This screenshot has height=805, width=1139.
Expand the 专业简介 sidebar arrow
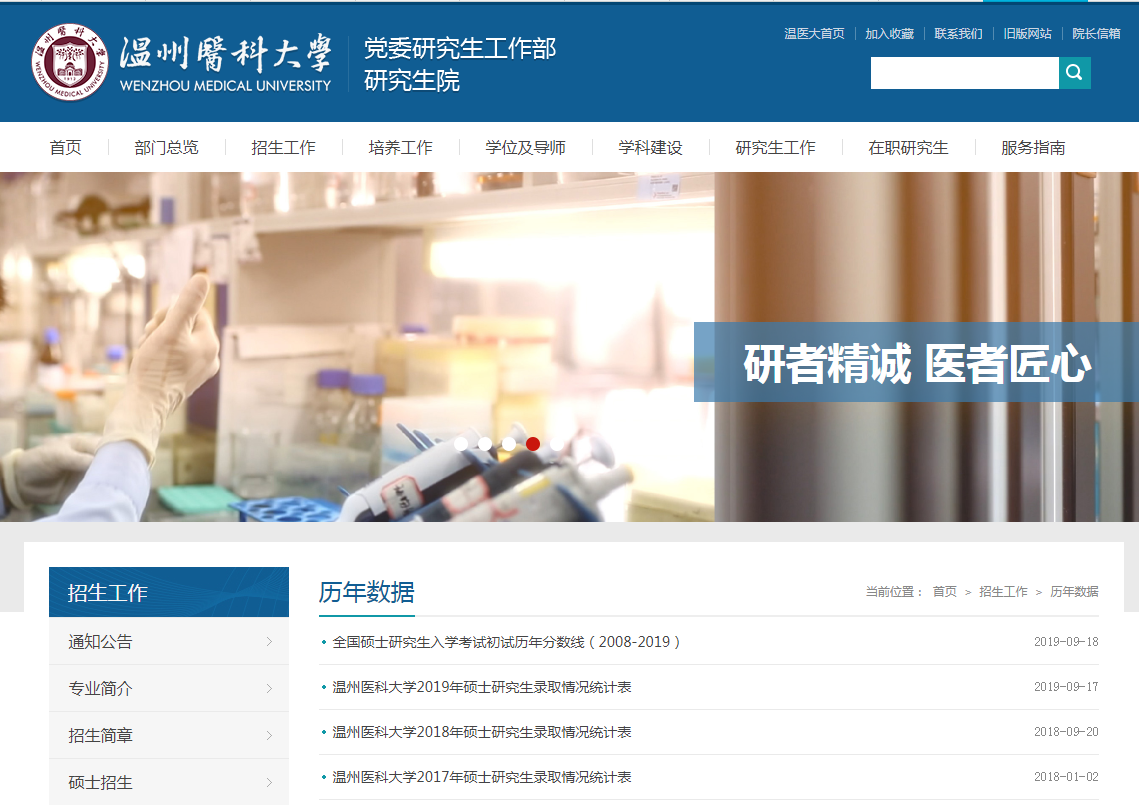click(269, 689)
